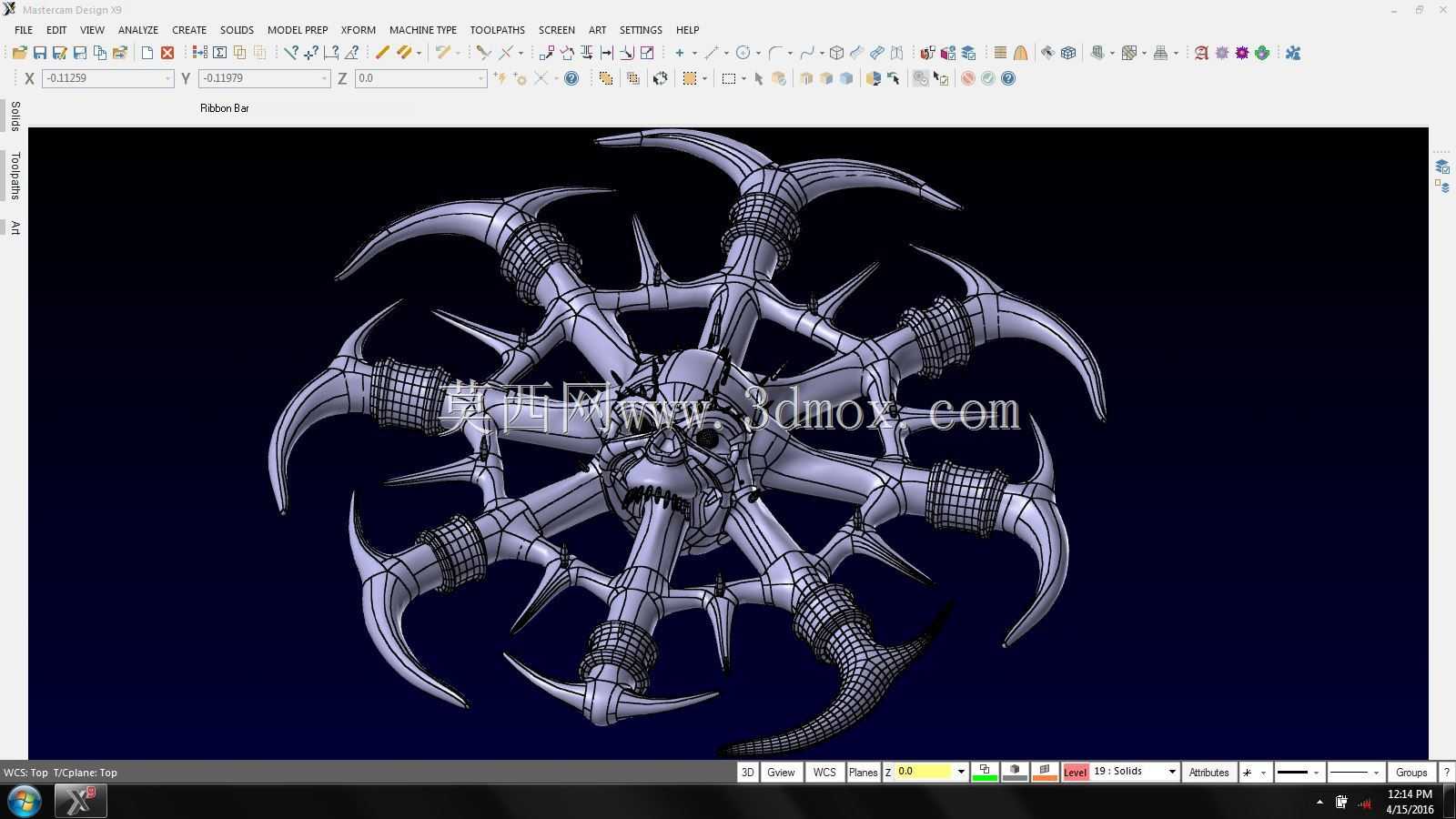Click the layers manager icon at right edge
1456x819 pixels.
tap(1442, 167)
